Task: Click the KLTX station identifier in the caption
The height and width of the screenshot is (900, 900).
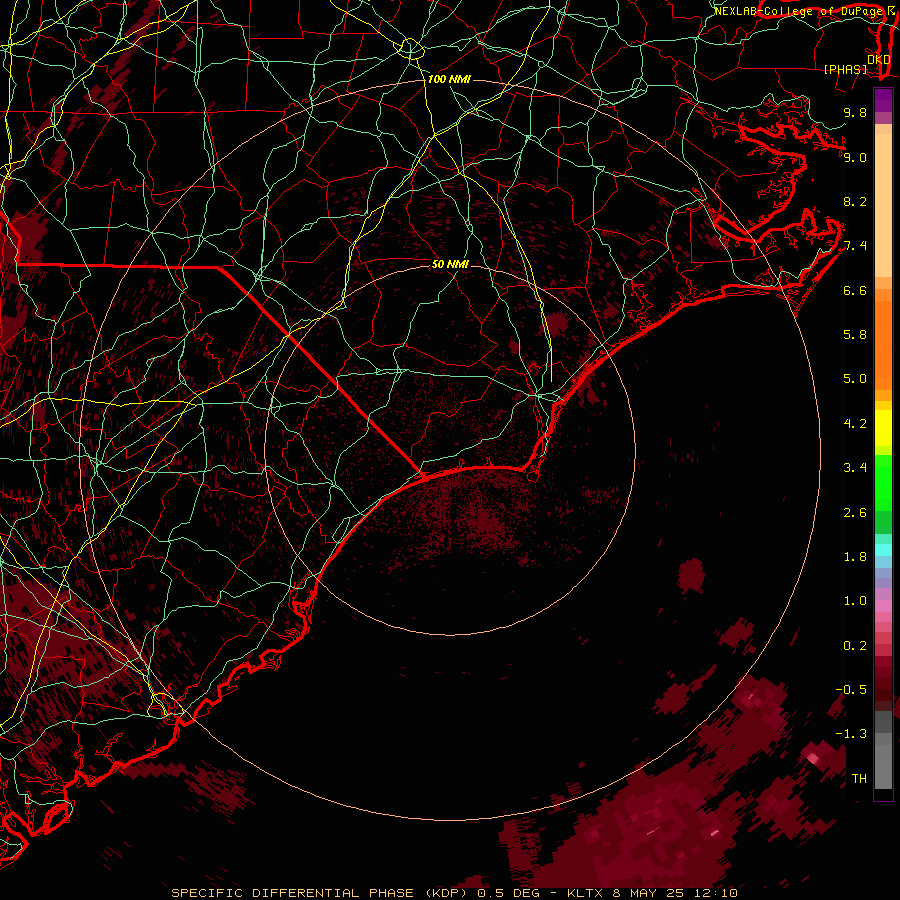Action: click(x=585, y=893)
